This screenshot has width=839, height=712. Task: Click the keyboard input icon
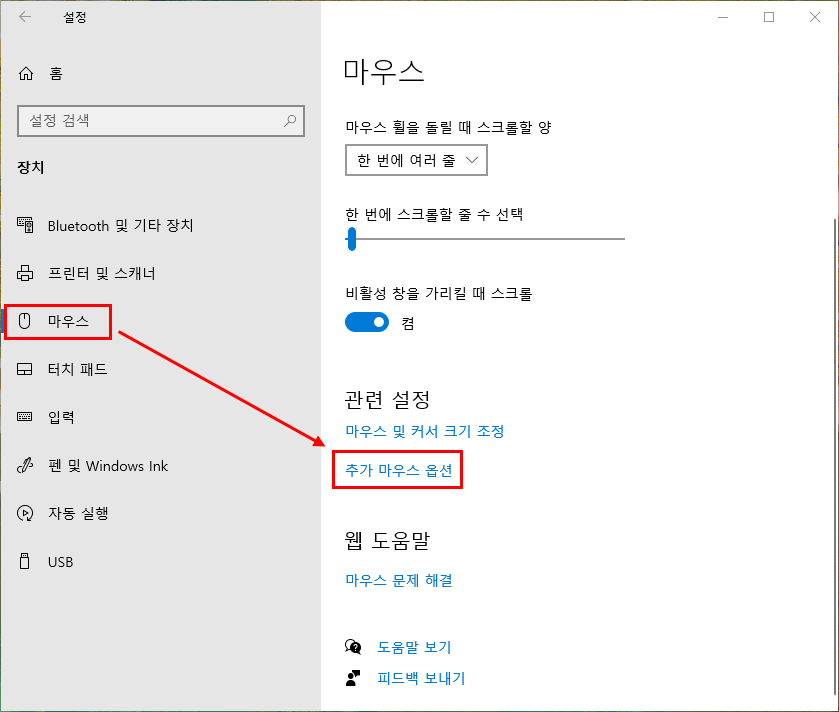pos(25,417)
